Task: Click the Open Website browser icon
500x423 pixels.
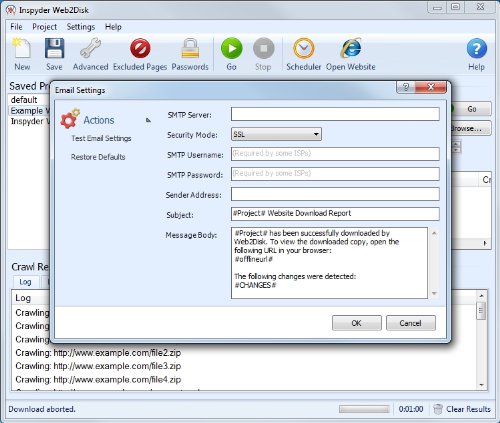Action: 351,49
